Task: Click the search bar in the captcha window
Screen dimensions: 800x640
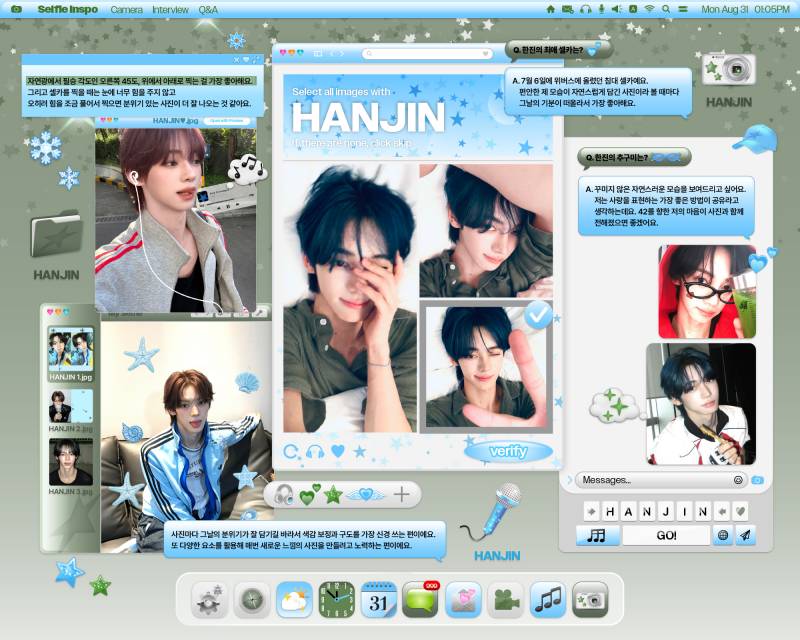Action: pos(428,54)
